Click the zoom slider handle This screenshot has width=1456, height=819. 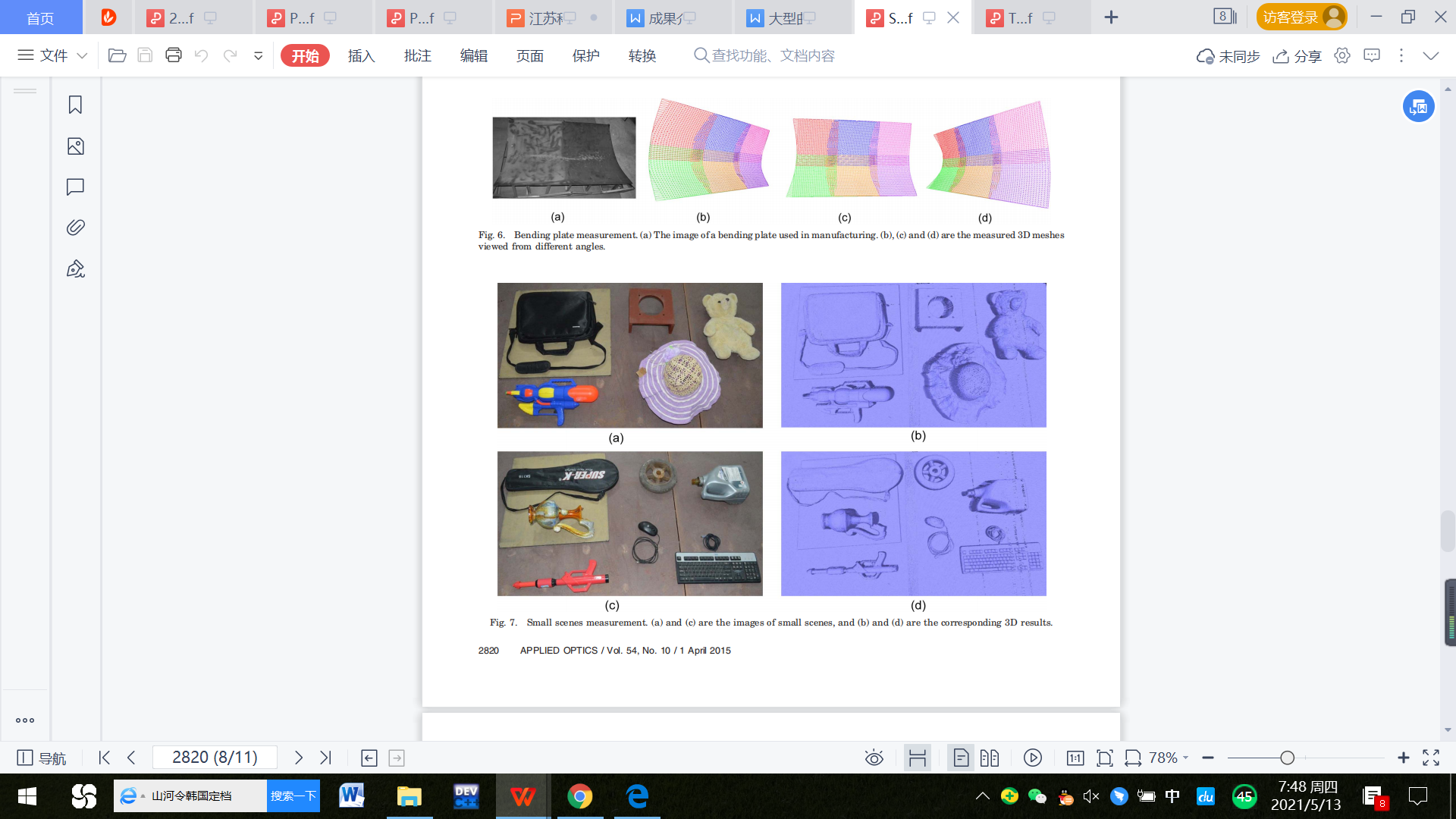(1287, 758)
